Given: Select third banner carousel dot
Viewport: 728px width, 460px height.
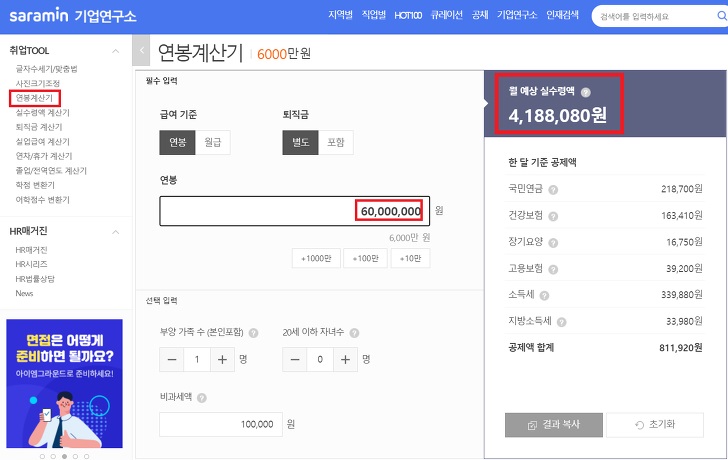Looking at the screenshot, I should click(64, 456).
